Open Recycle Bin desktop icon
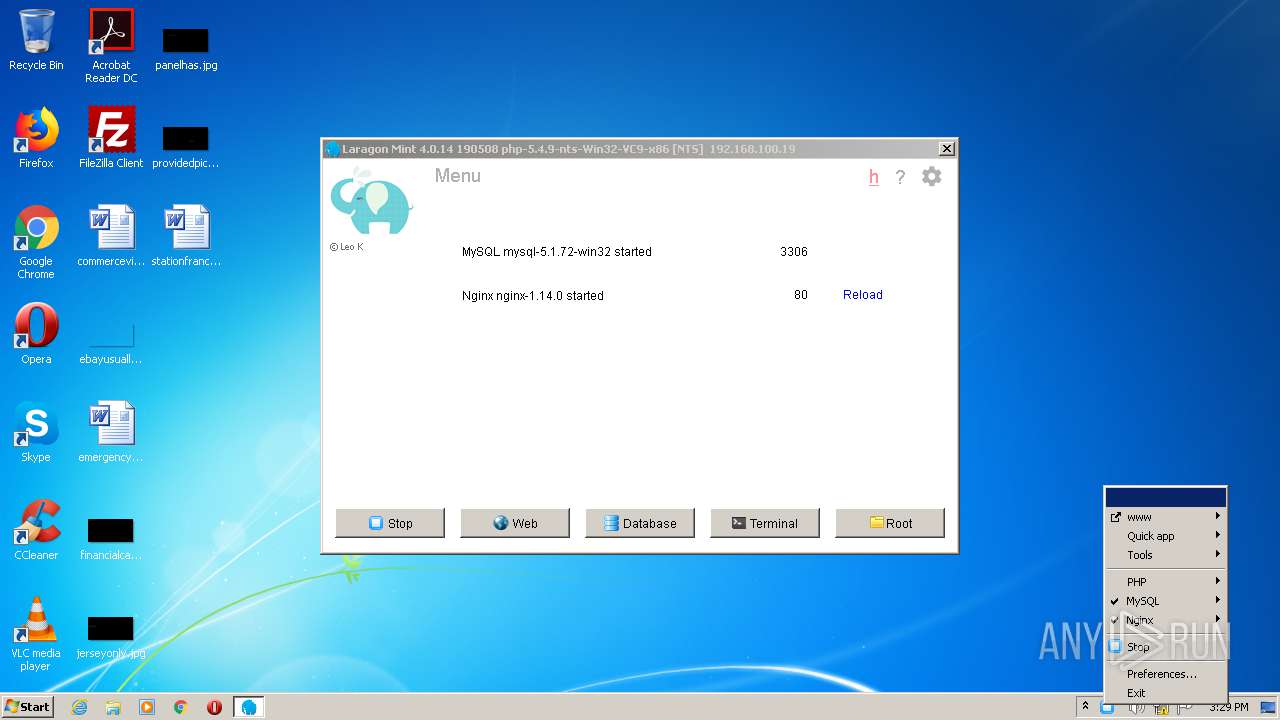The width and height of the screenshot is (1280, 720). [x=36, y=41]
